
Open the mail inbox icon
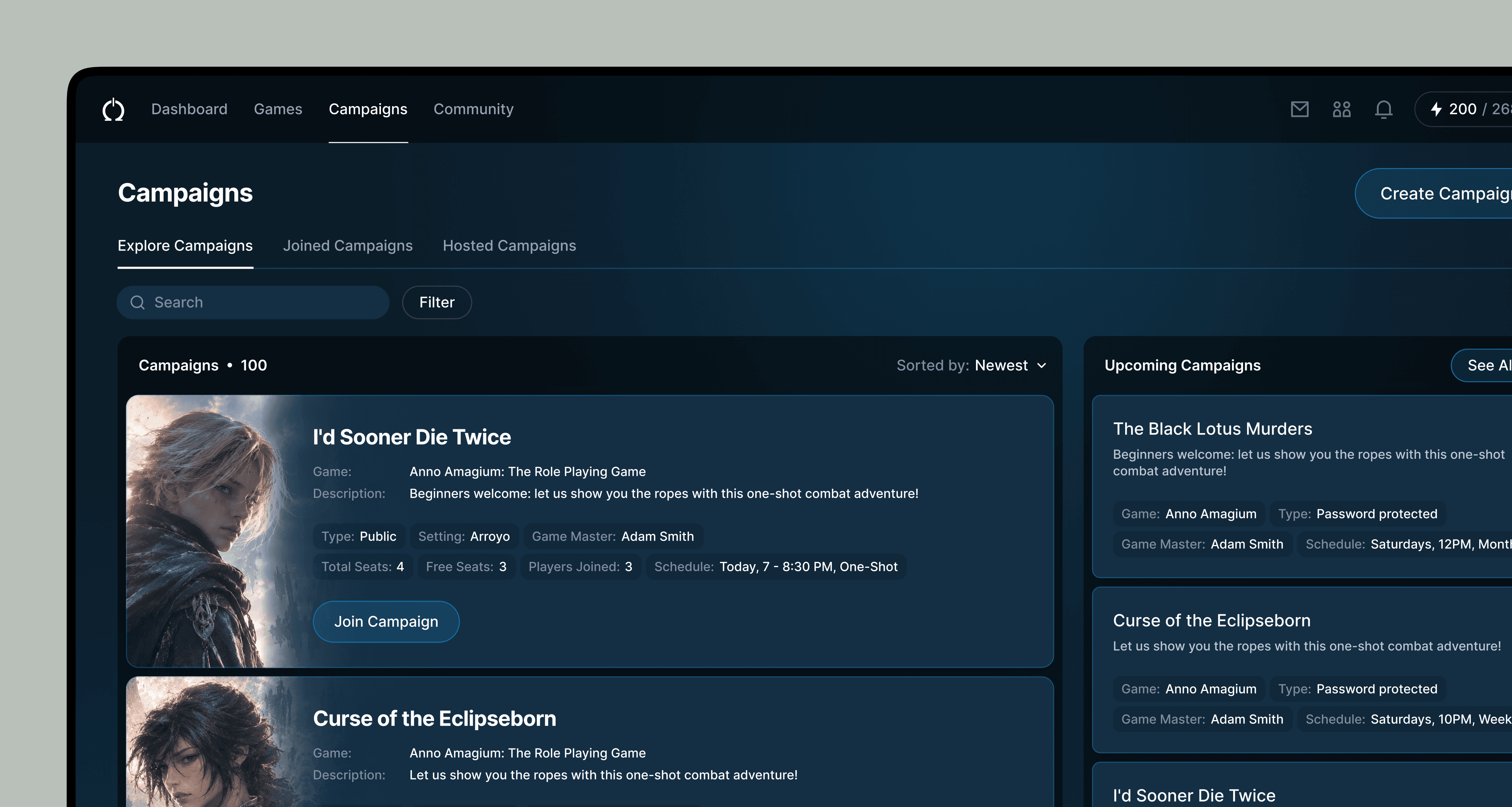point(1299,109)
